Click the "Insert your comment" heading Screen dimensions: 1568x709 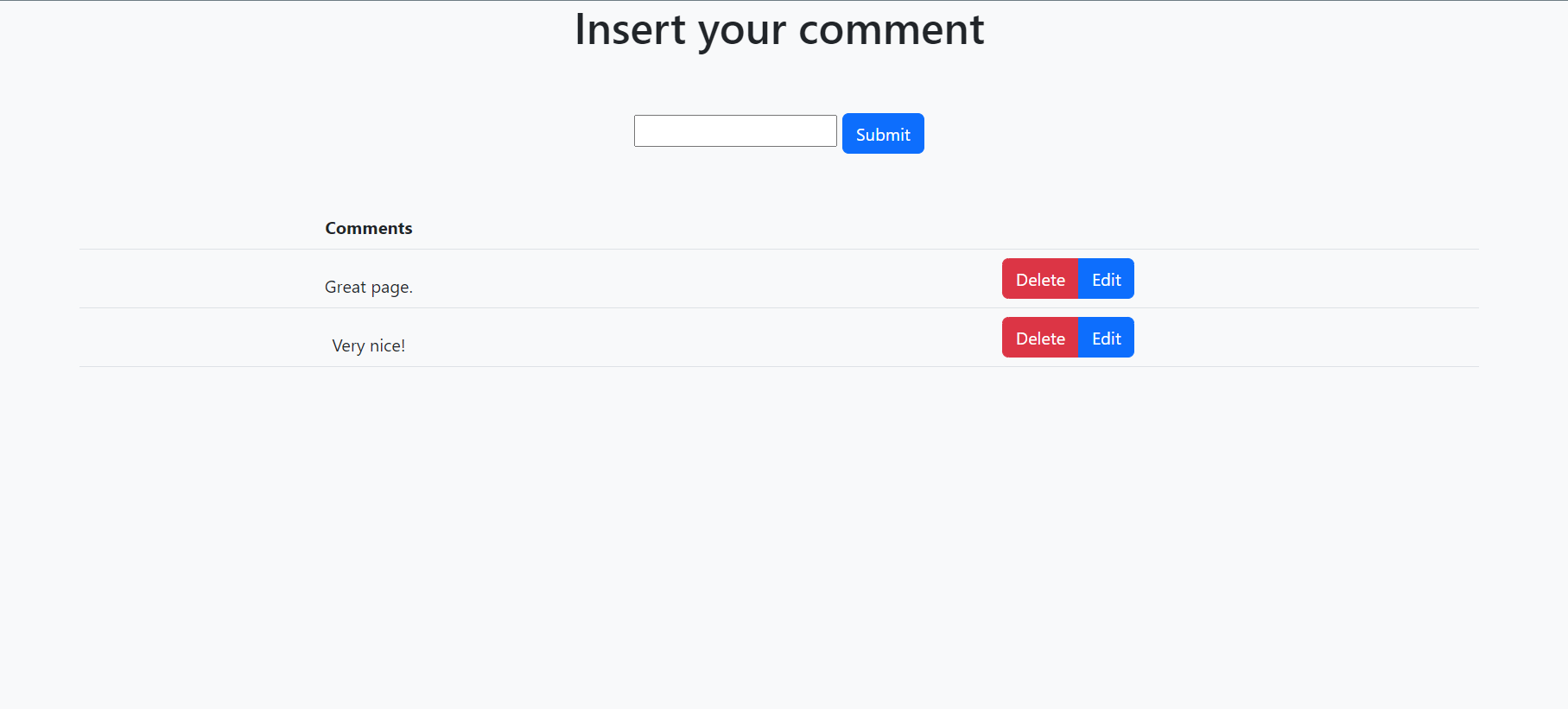(x=778, y=29)
